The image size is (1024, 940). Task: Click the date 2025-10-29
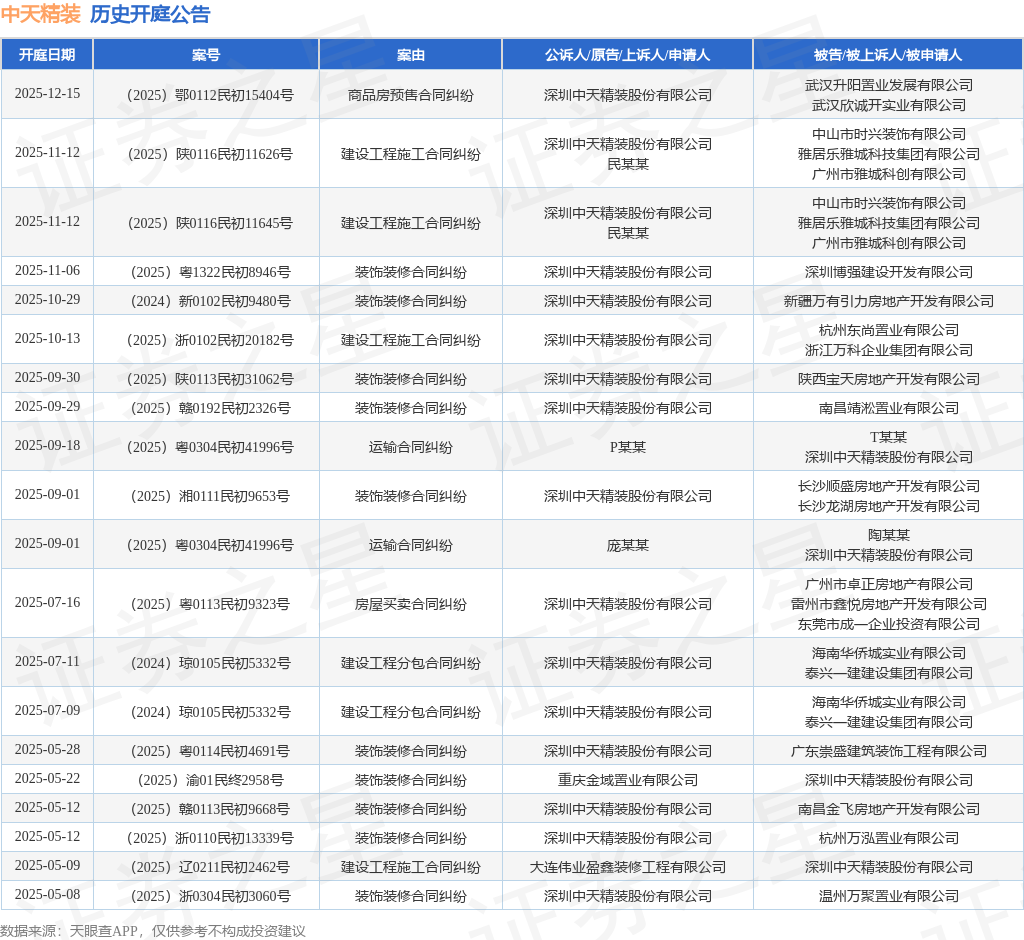47,300
